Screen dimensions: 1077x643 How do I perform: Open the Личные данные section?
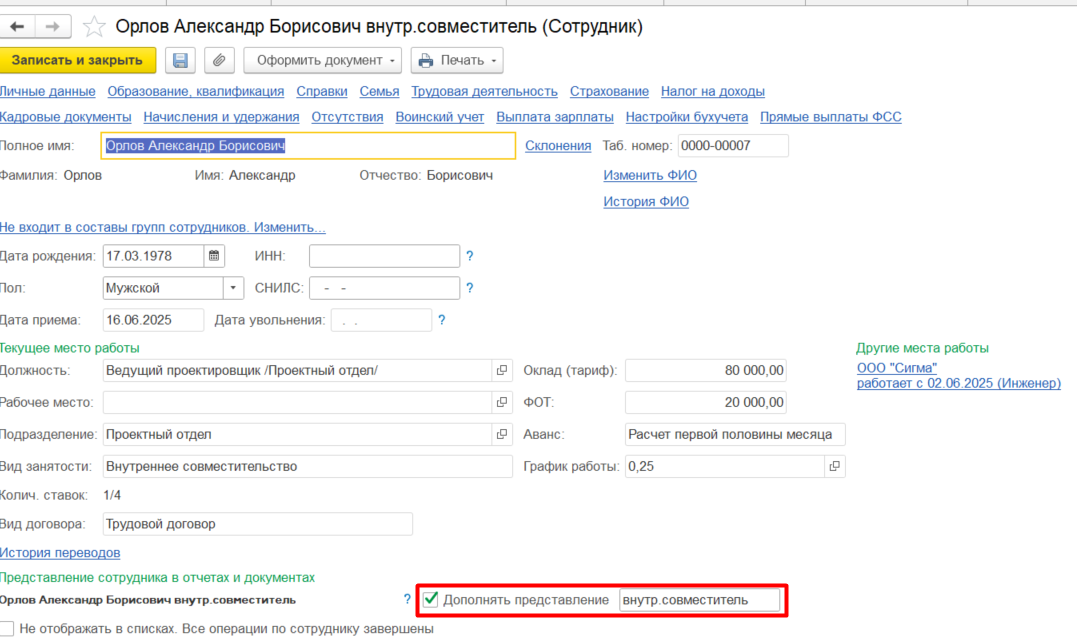47,91
